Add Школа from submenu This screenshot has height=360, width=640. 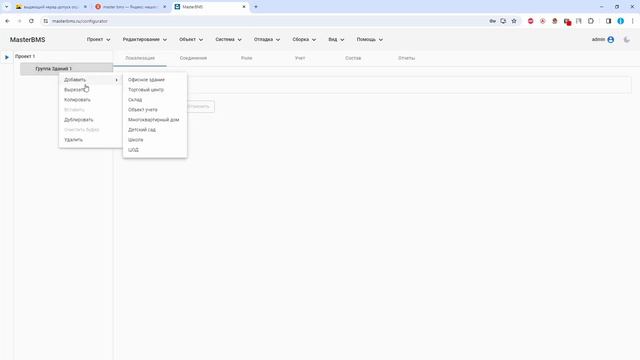click(x=155, y=140)
